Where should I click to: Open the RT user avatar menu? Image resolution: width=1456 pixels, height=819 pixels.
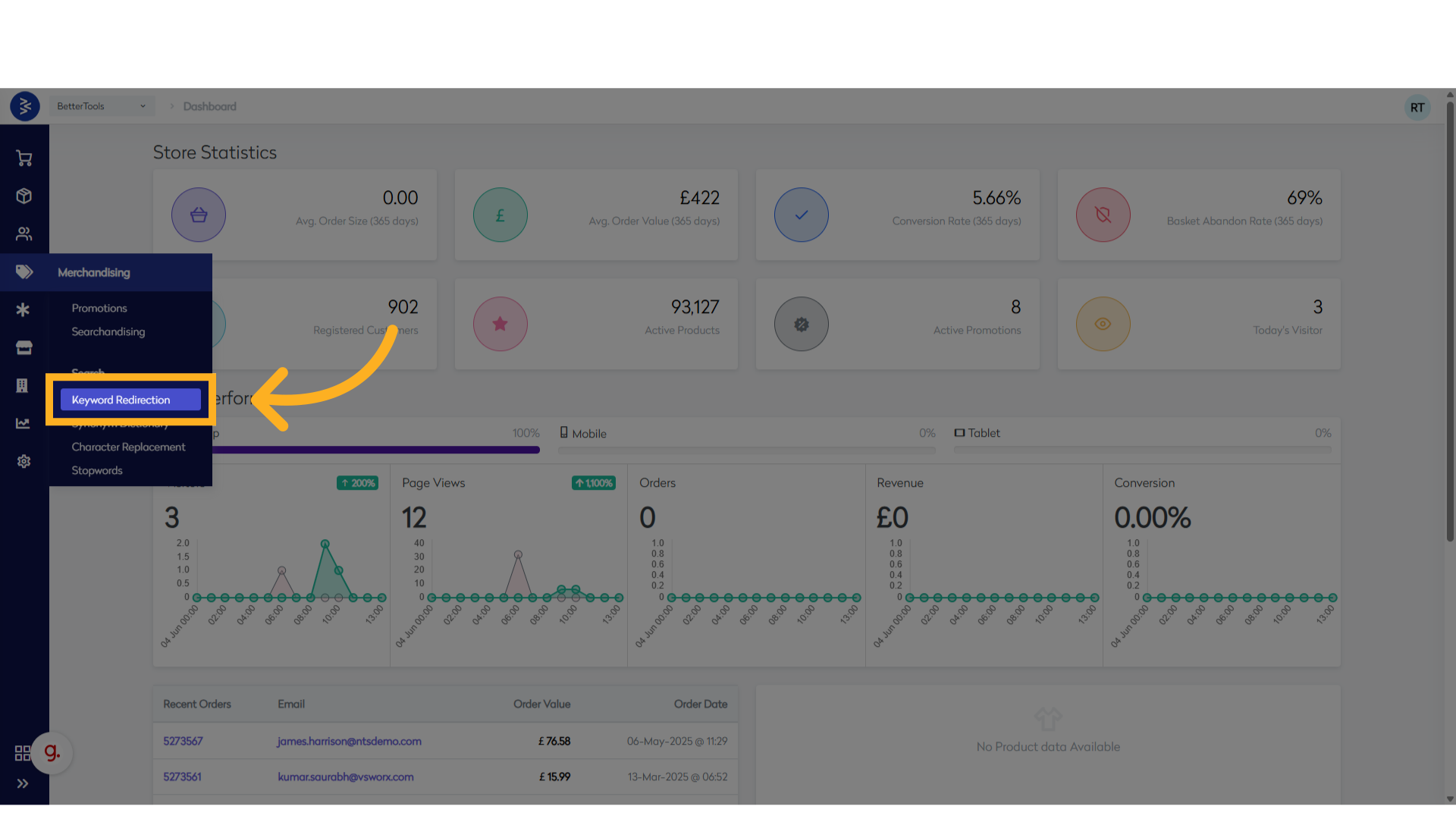click(x=1417, y=108)
